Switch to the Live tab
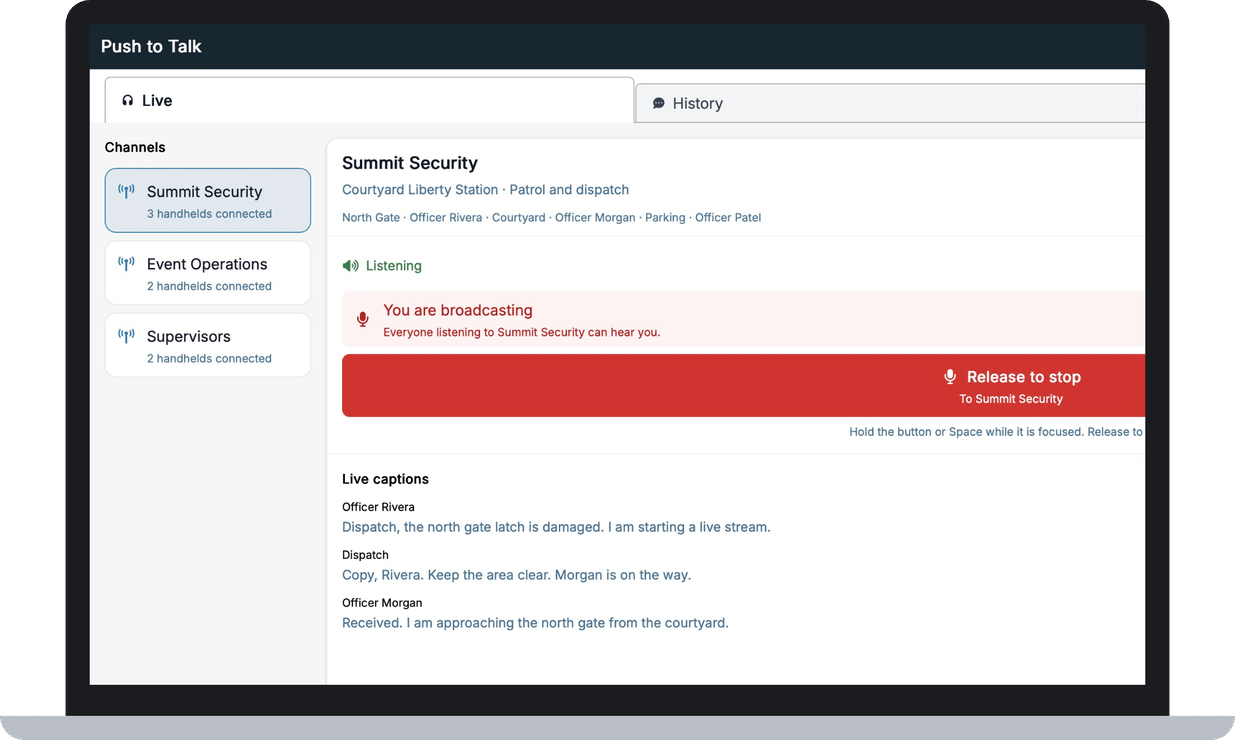Viewport: 1235px width, 740px height. pyautogui.click(x=369, y=100)
